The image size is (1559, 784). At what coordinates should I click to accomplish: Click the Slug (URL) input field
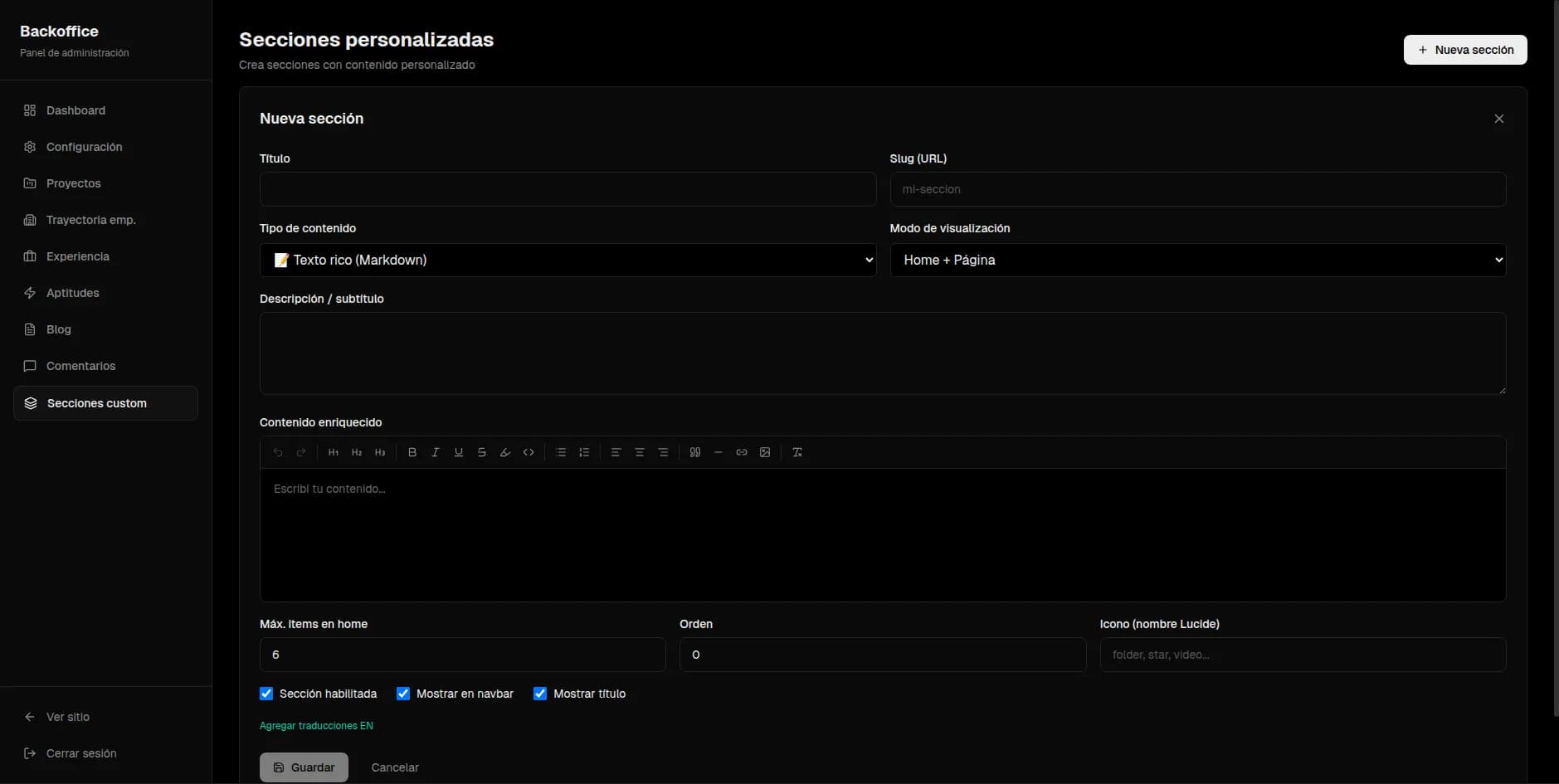coord(1196,189)
